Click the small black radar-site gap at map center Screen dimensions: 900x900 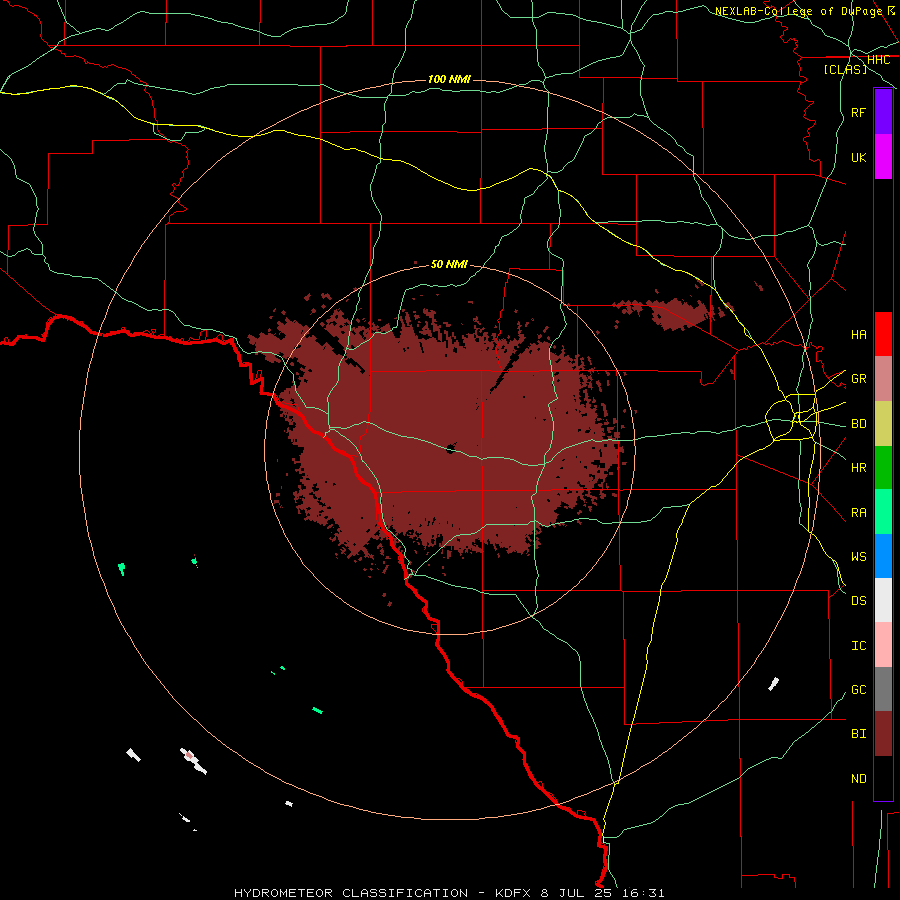(451, 449)
